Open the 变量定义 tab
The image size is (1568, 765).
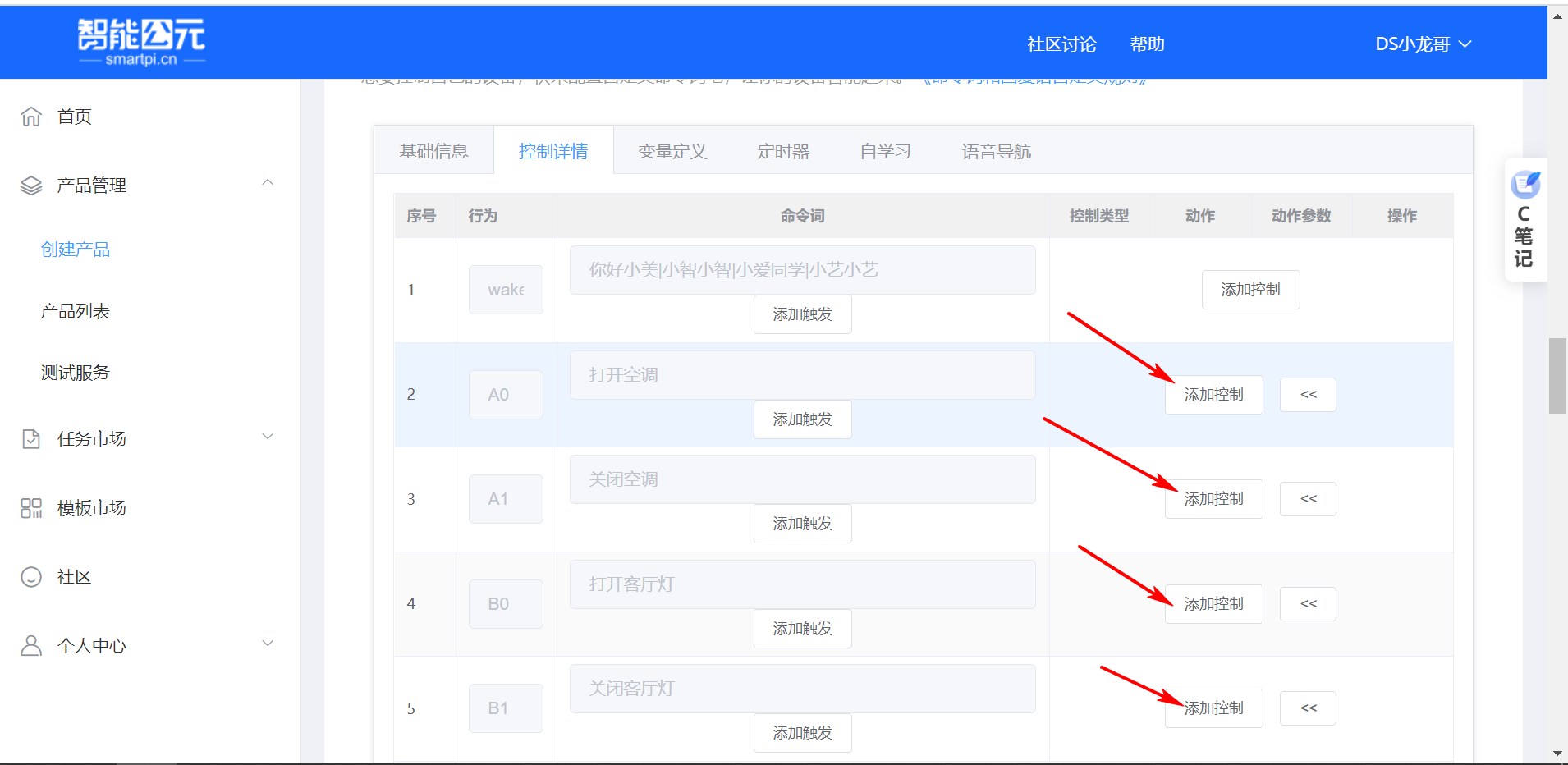point(672,151)
